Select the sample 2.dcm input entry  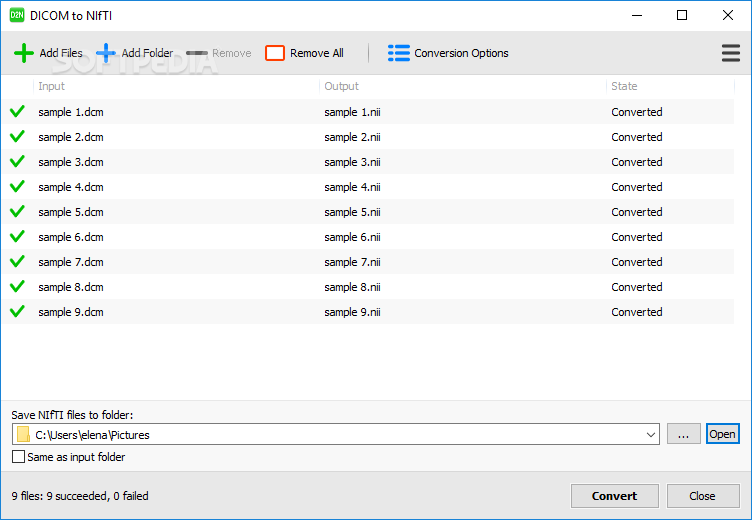(71, 137)
